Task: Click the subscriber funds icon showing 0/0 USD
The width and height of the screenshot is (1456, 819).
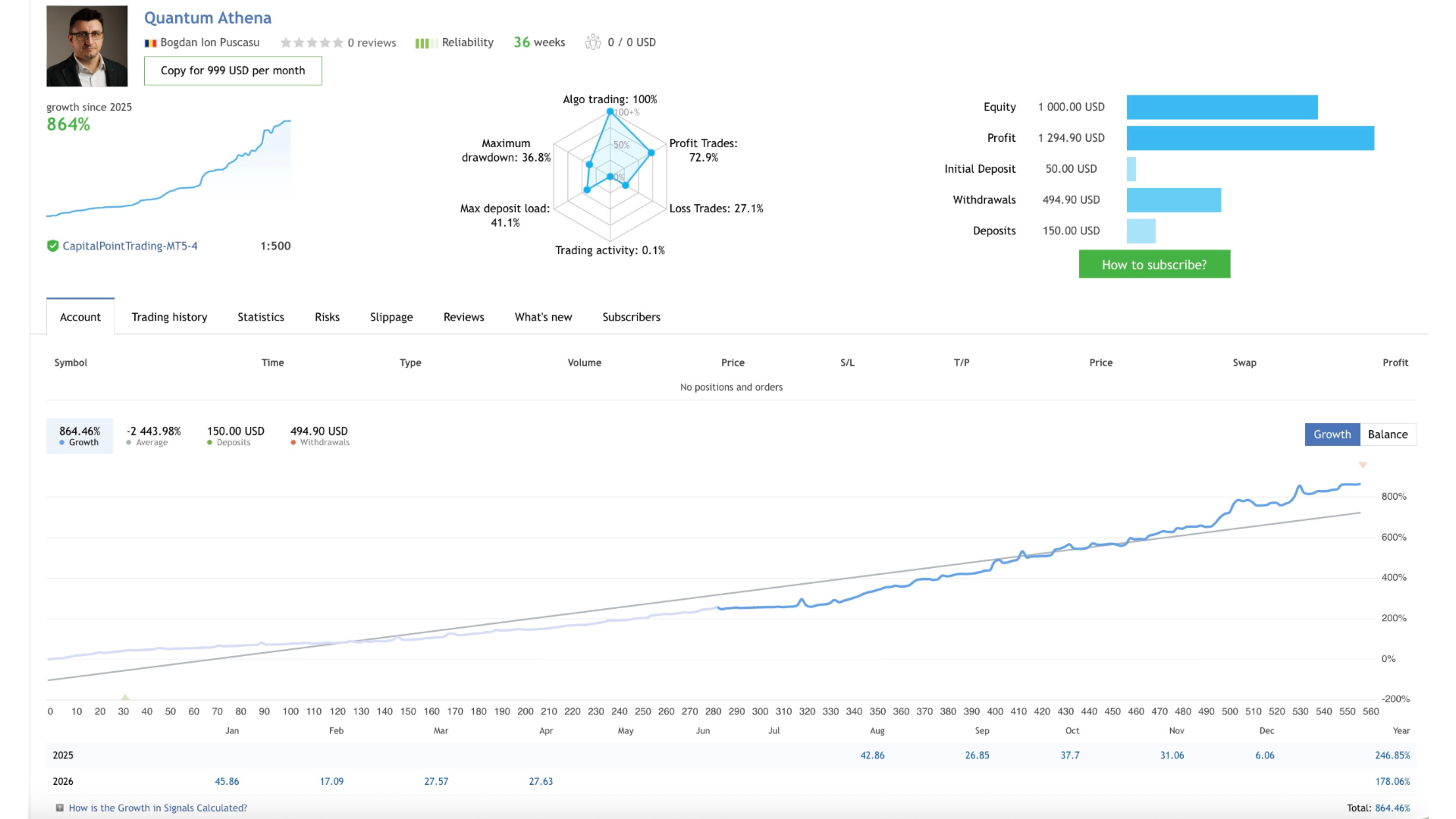Action: pyautogui.click(x=593, y=42)
